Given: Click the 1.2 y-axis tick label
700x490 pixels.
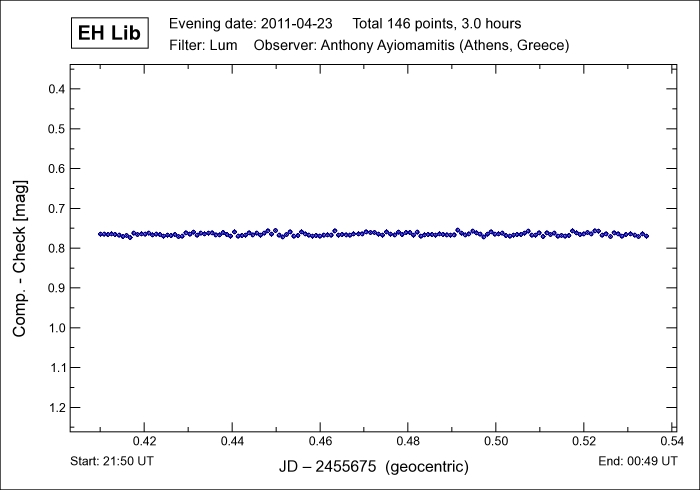Looking at the screenshot, I should pos(57,408).
